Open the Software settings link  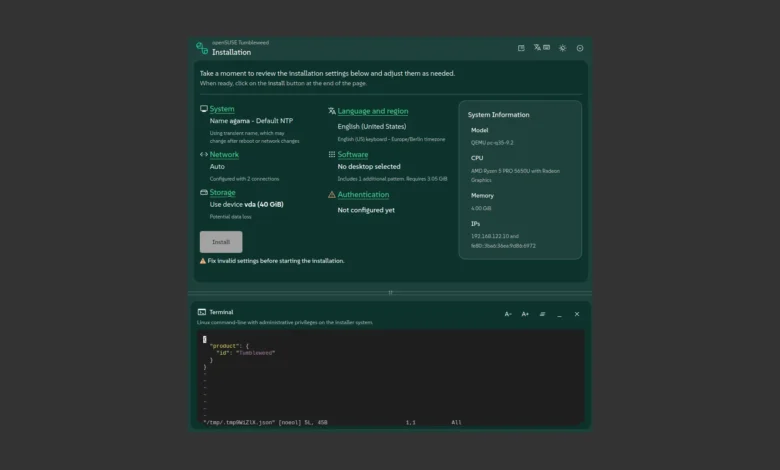tap(353, 154)
